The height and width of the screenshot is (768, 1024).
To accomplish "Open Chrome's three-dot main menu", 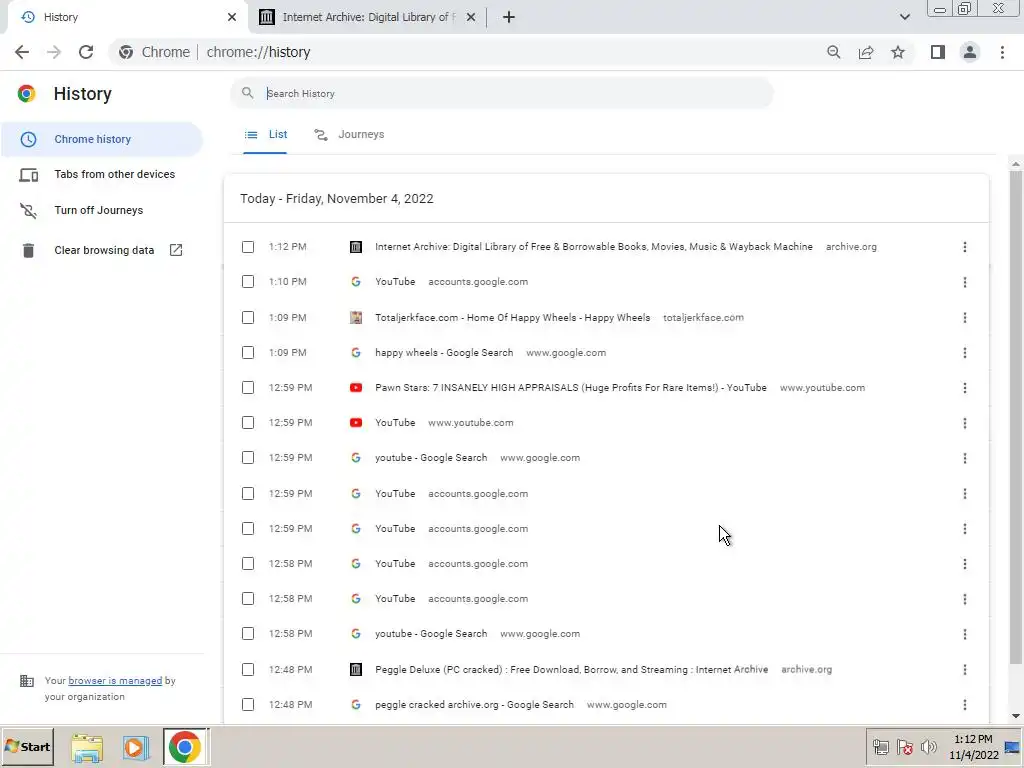I will click(1002, 52).
